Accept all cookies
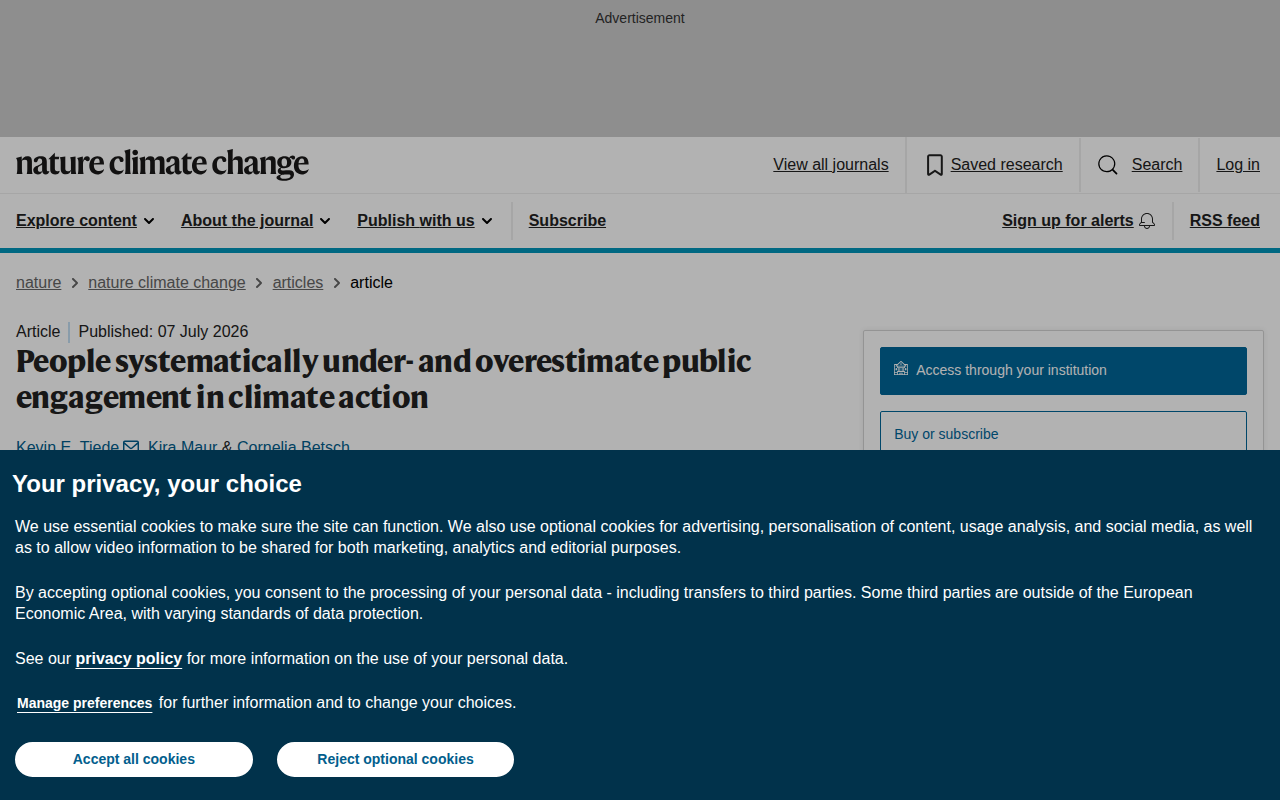Viewport: 1280px width, 800px height. (134, 759)
